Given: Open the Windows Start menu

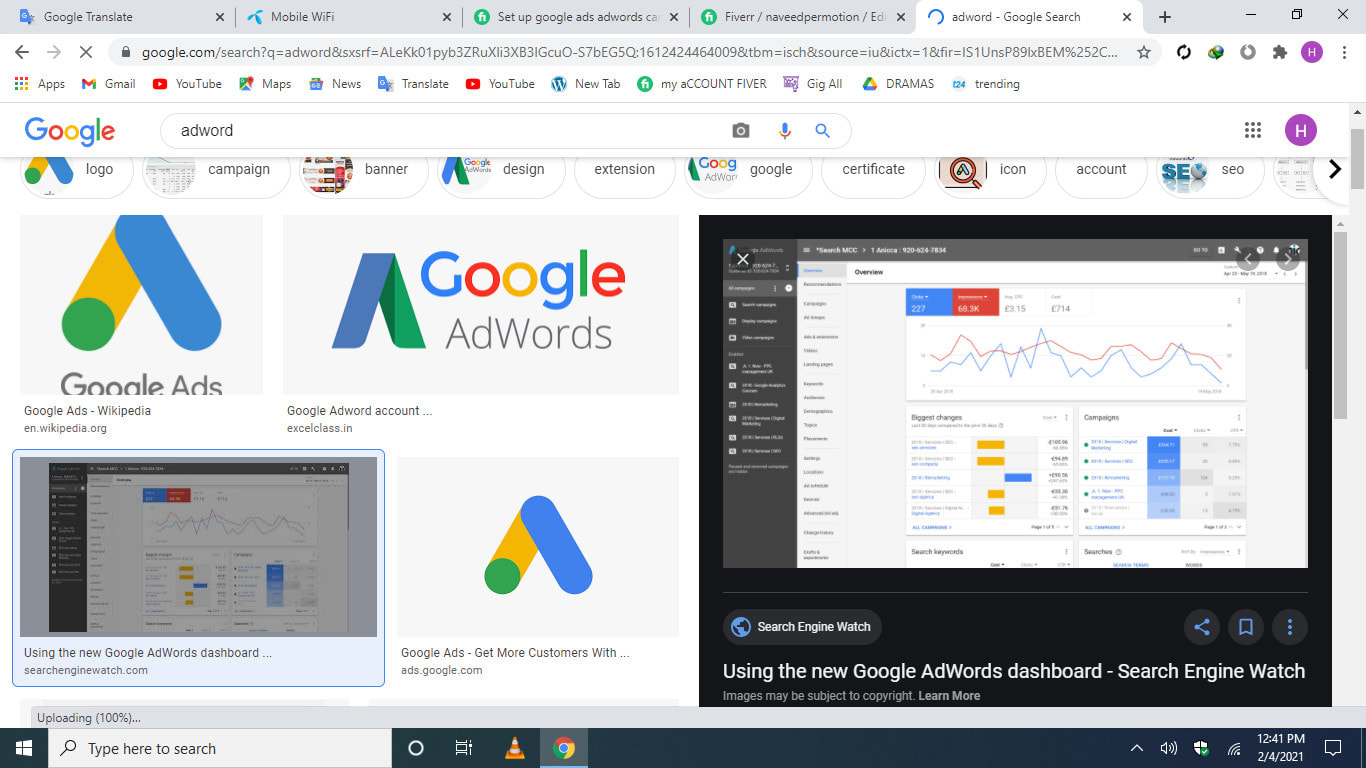Looking at the screenshot, I should coord(24,748).
